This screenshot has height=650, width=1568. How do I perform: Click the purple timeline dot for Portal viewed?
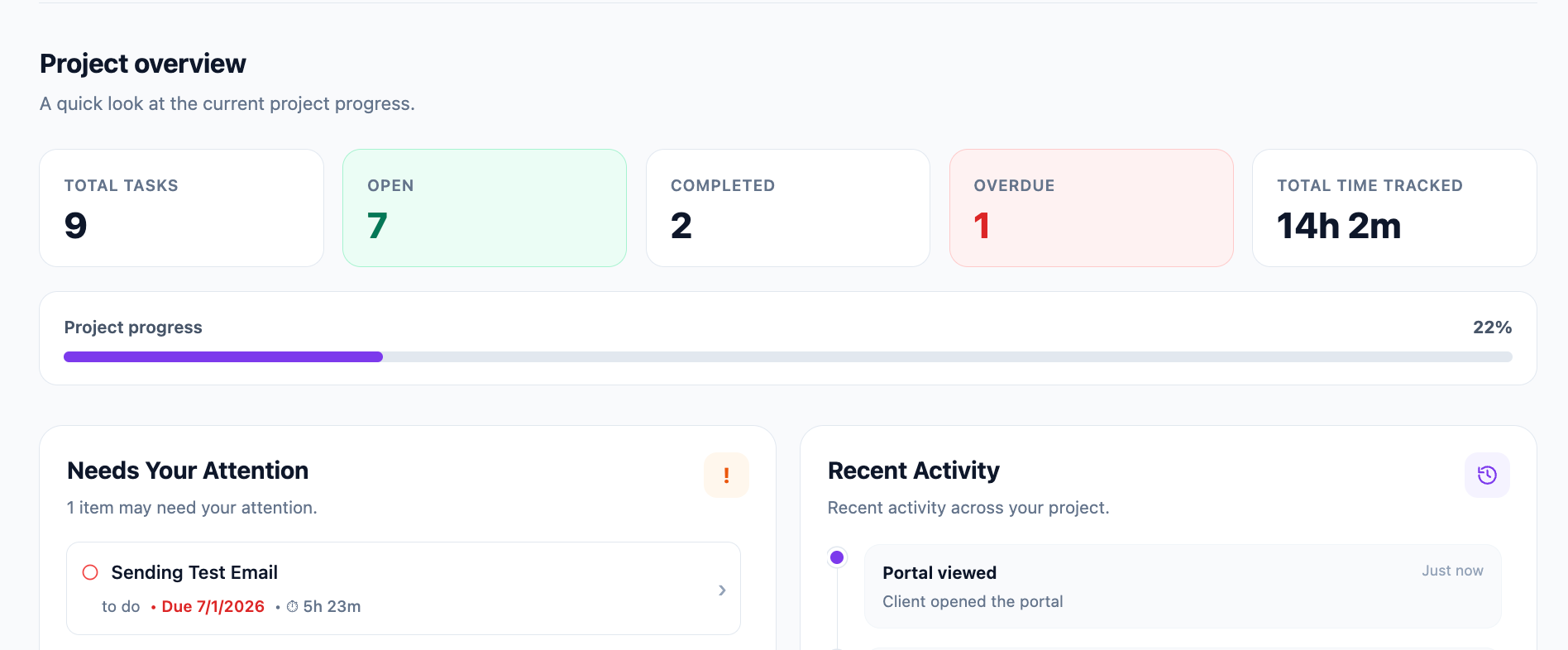tap(837, 557)
